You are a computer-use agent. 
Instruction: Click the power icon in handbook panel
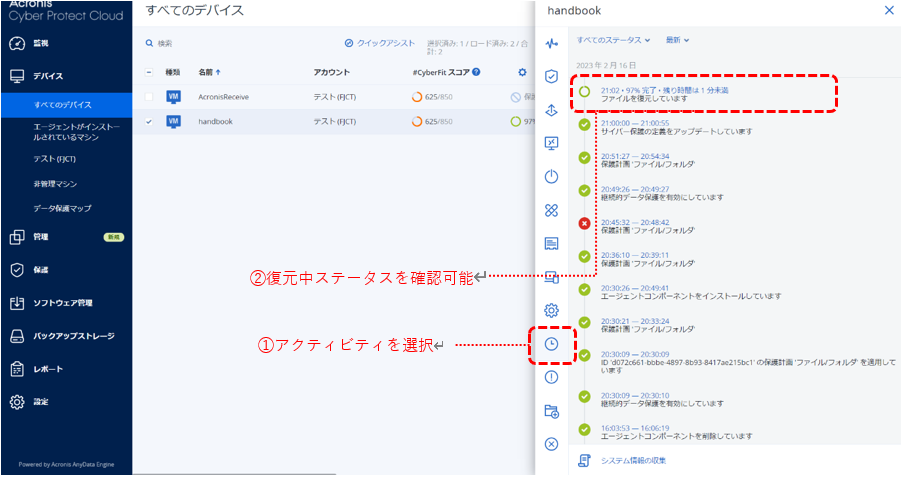(551, 177)
